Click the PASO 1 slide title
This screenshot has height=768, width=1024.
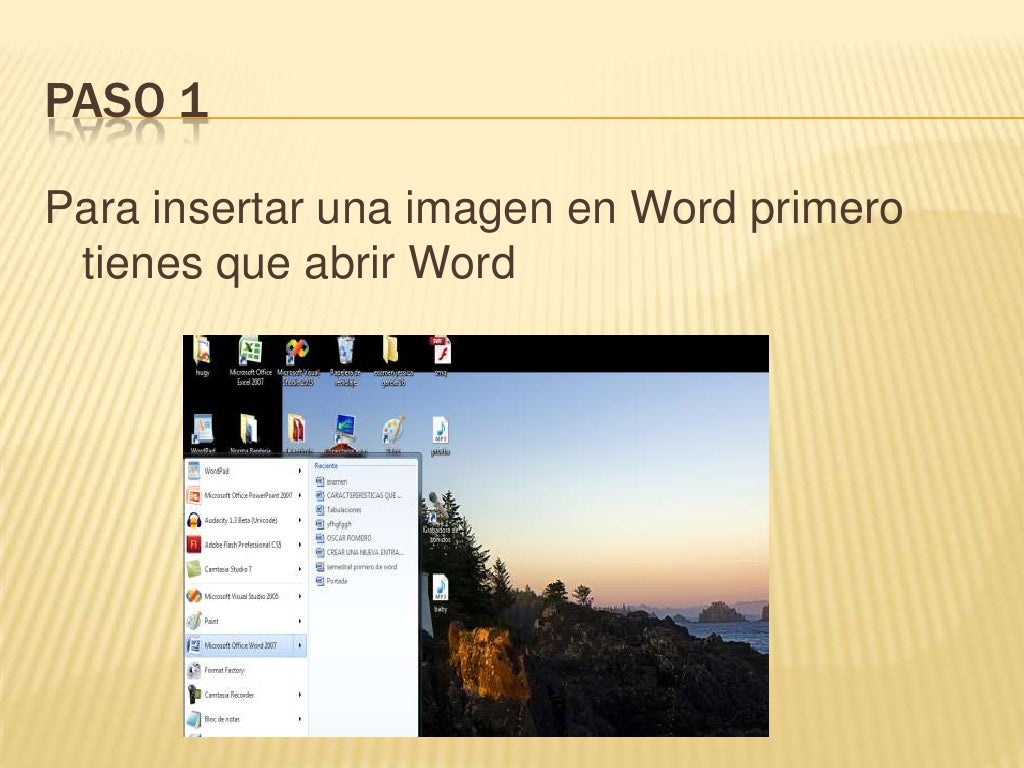(x=127, y=101)
